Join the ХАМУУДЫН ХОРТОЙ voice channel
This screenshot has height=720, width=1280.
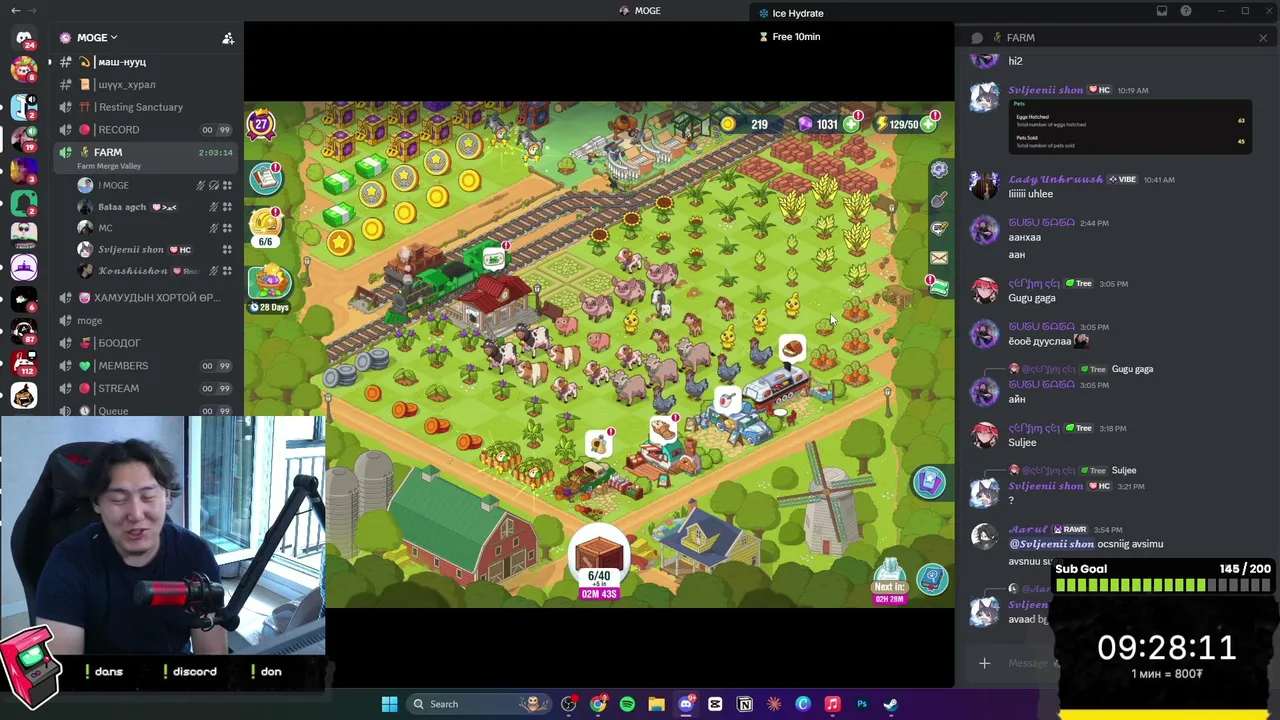pos(148,298)
